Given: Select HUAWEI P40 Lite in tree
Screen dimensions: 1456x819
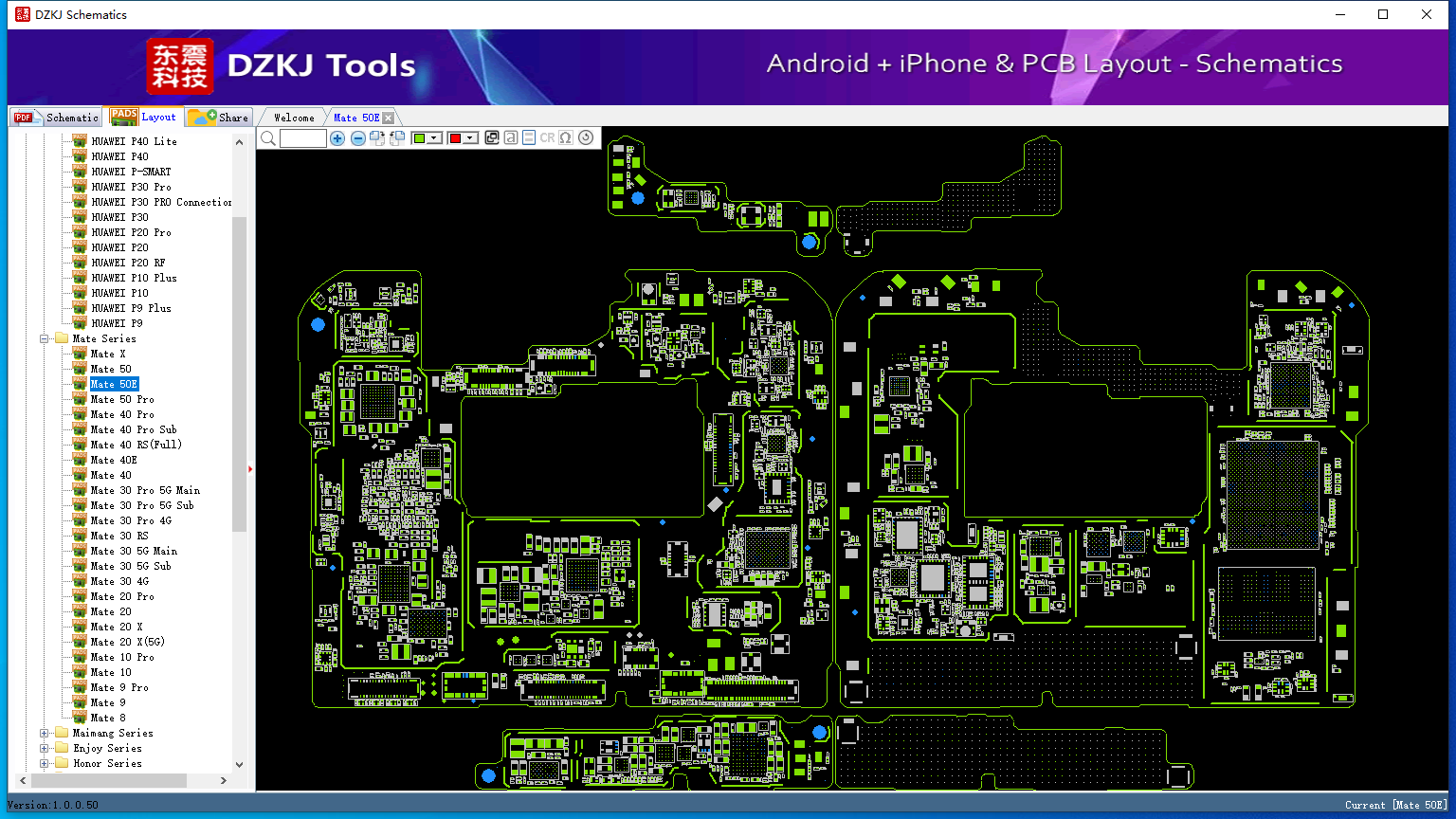Looking at the screenshot, I should point(134,141).
